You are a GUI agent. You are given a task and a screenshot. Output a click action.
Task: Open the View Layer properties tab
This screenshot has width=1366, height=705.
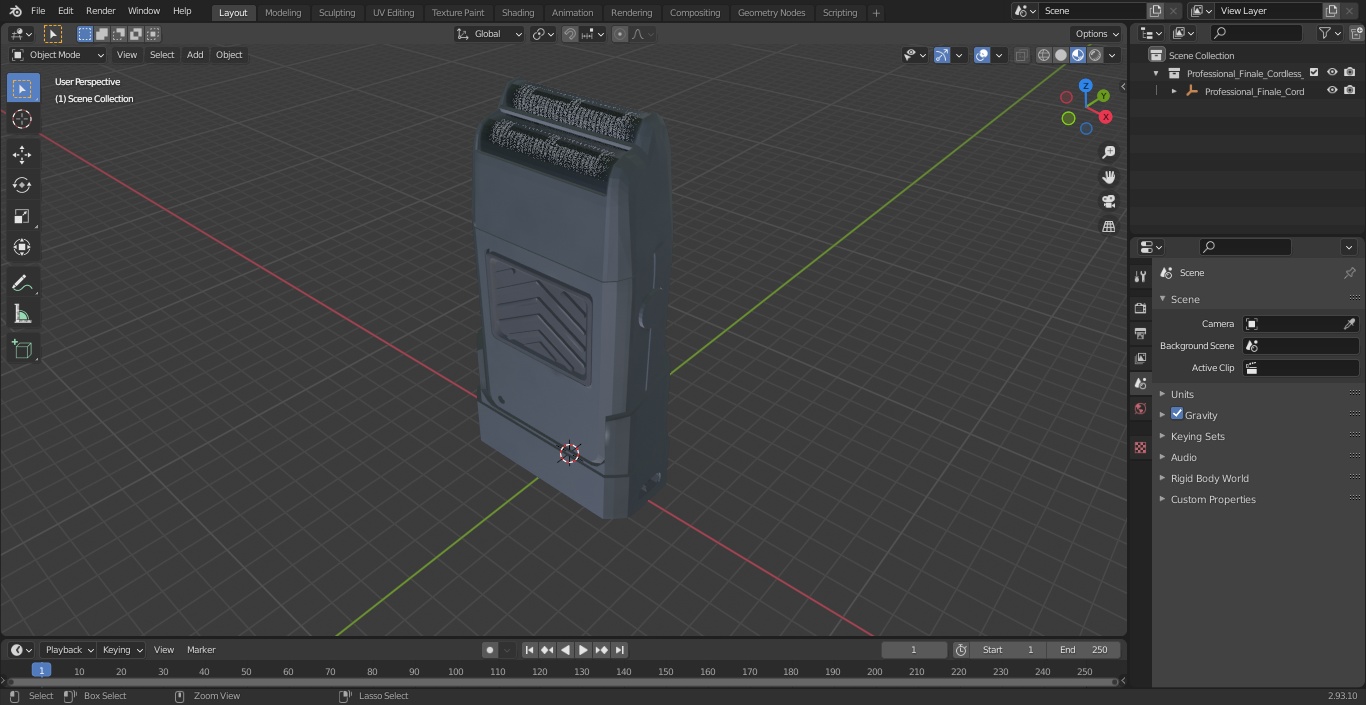point(1140,358)
